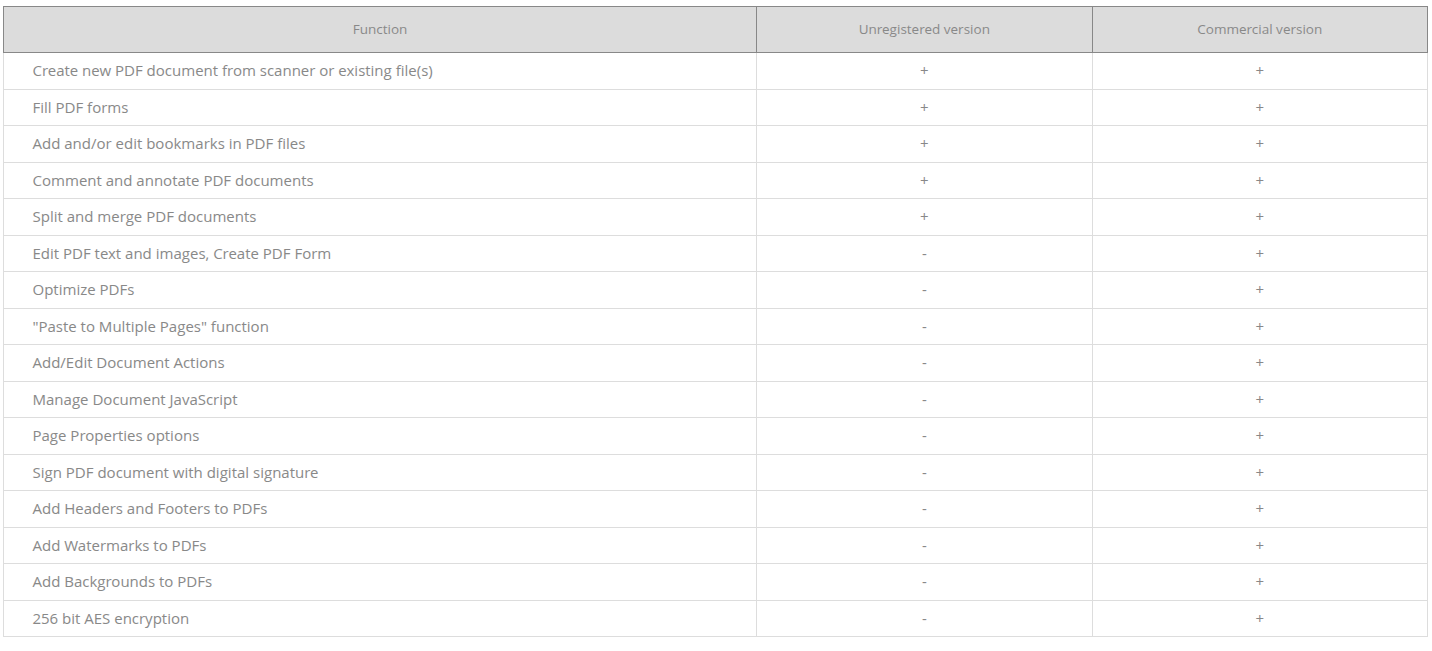
Task: Click "Add Backgrounds to PDFs" row label
Action: pos(122,582)
